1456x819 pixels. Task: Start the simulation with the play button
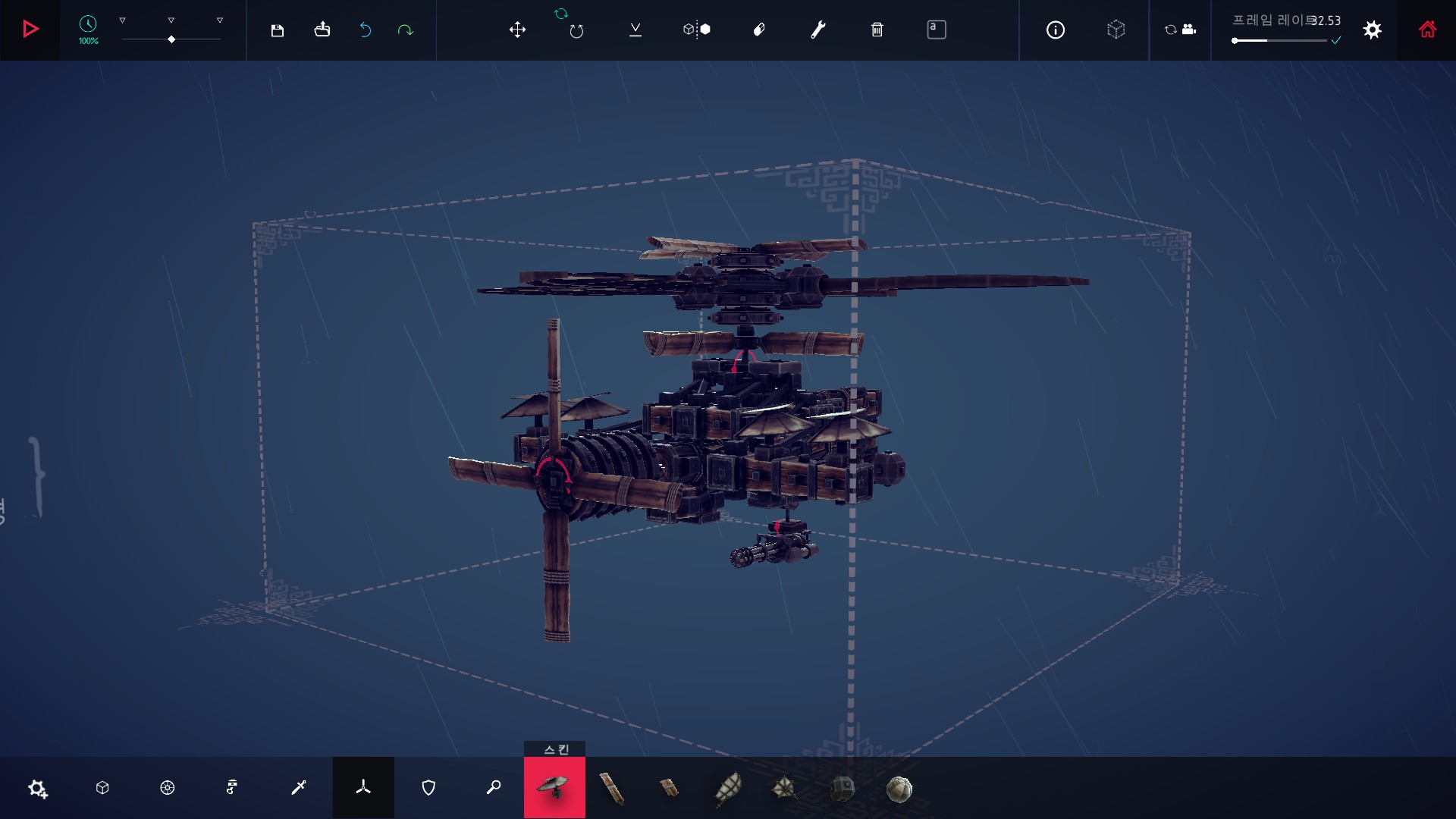pyautogui.click(x=30, y=30)
